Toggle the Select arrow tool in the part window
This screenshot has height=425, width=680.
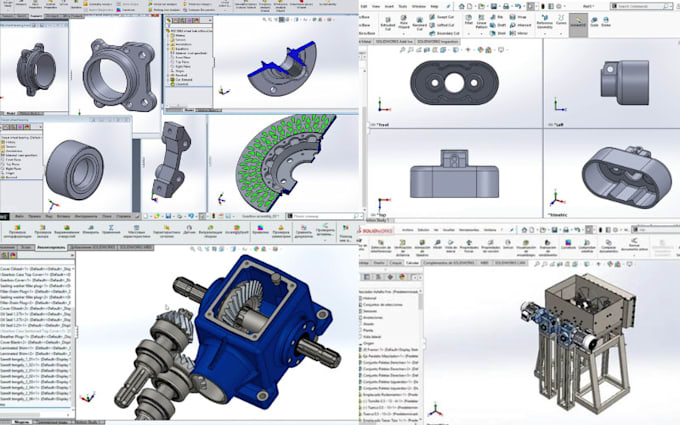click(530, 7)
